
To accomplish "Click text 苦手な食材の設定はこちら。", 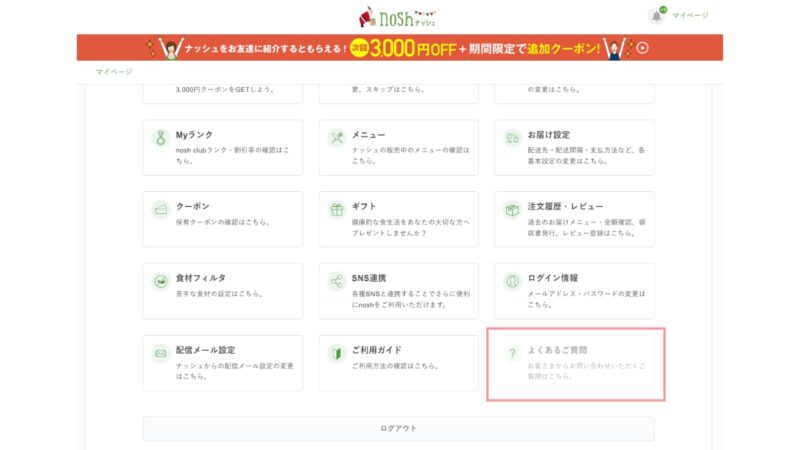I will [219, 294].
